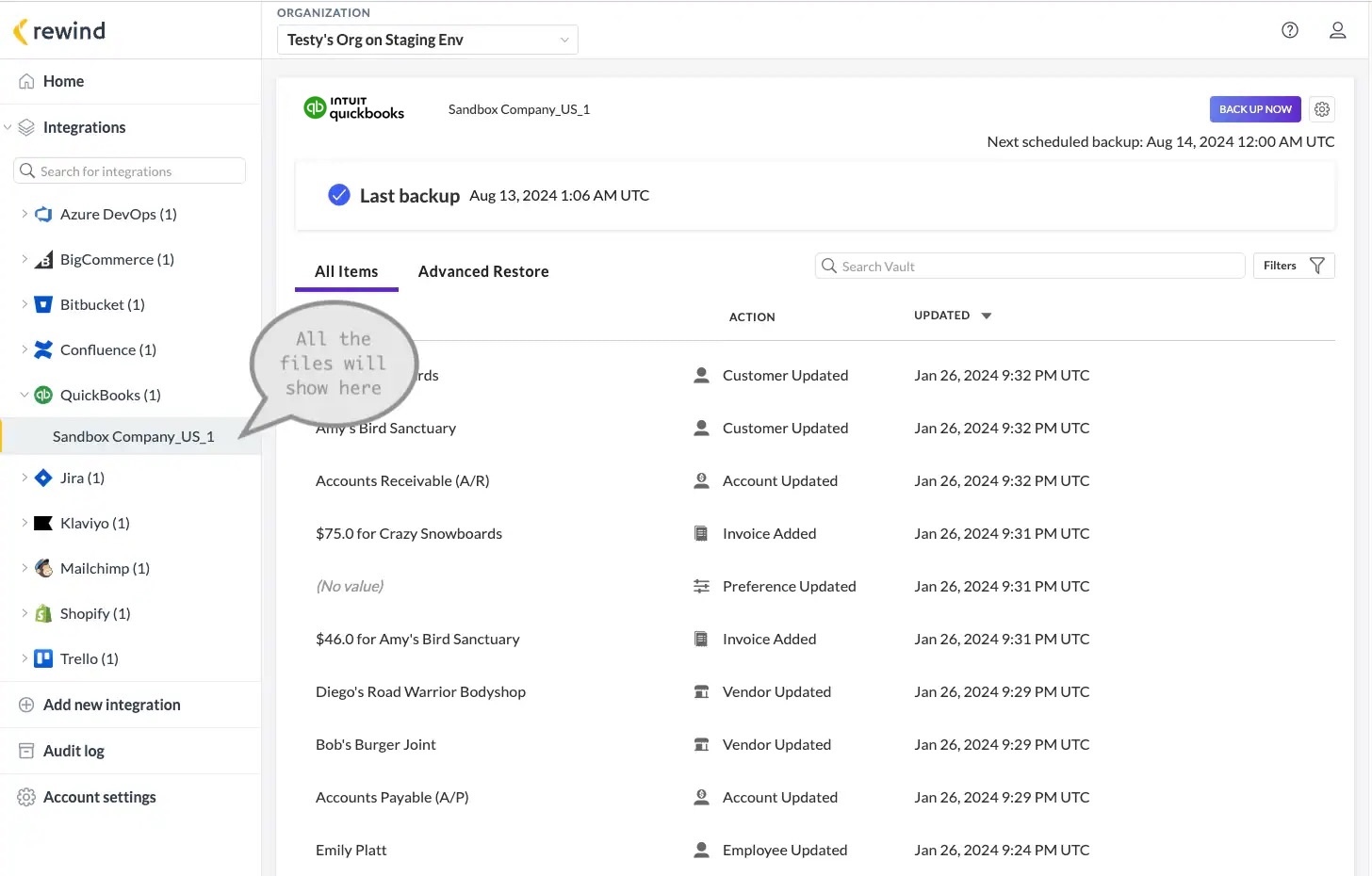Click the Bitbucket icon
This screenshot has width=1372, height=876.
43,304
